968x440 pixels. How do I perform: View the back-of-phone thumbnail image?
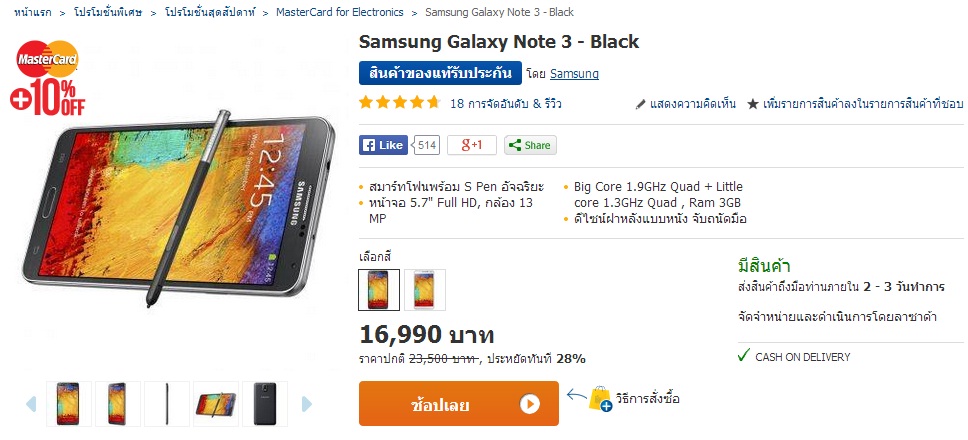pyautogui.click(x=265, y=404)
